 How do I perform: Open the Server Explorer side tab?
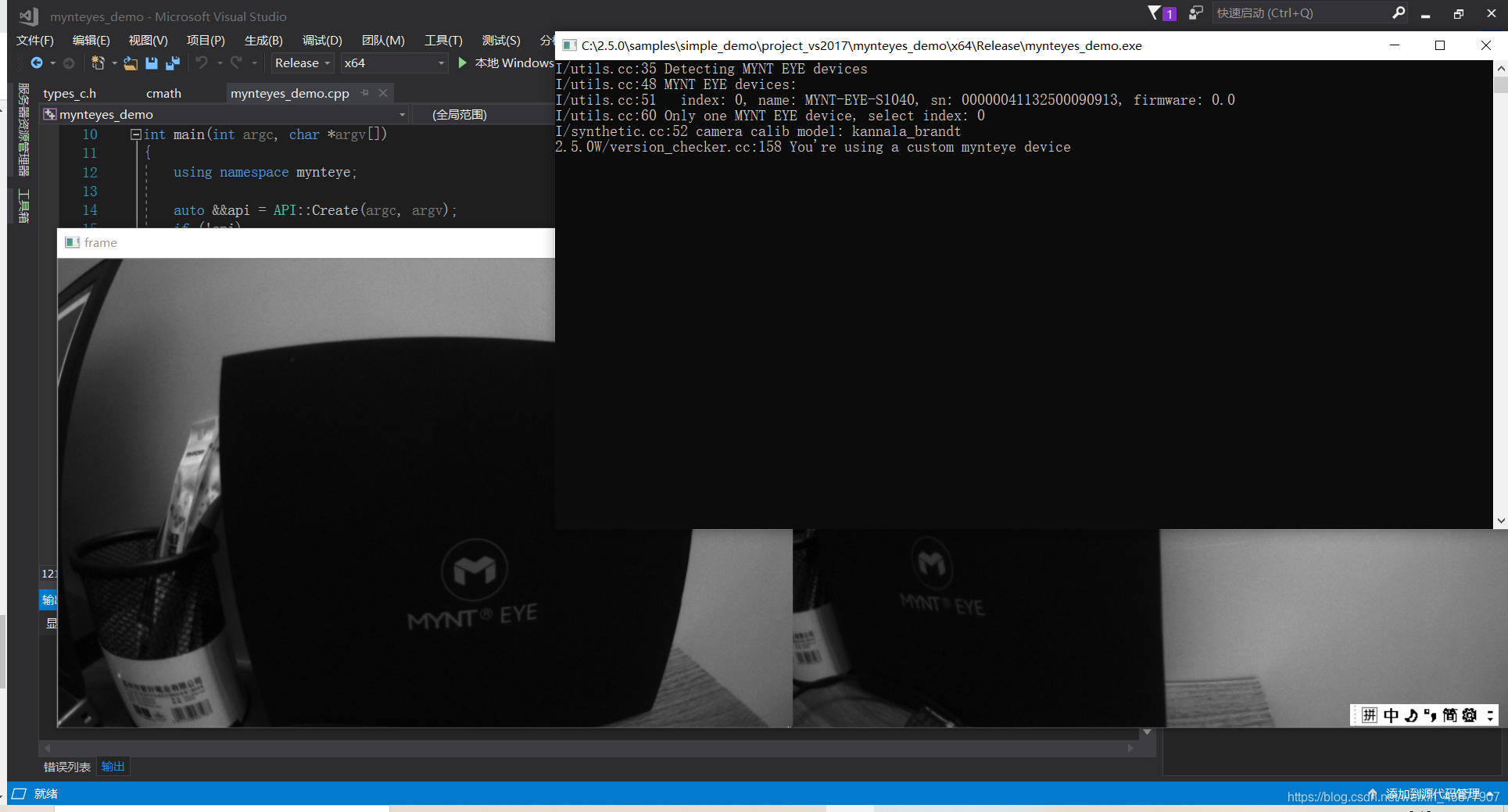[x=23, y=130]
